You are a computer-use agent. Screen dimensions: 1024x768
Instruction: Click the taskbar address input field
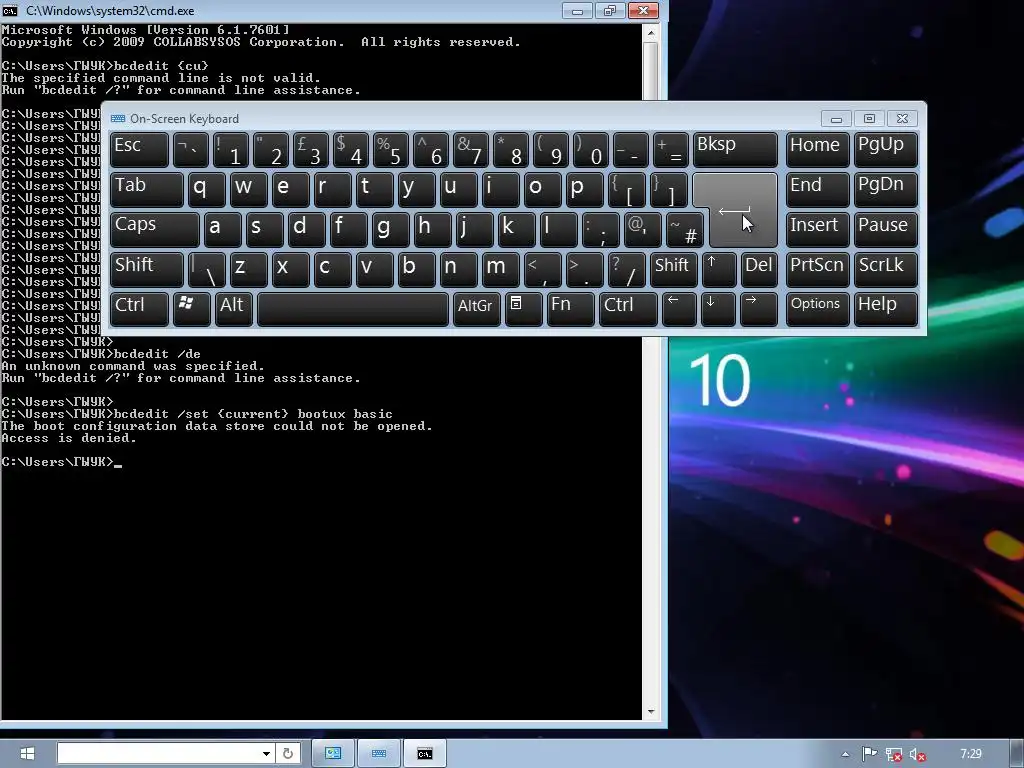pyautogui.click(x=159, y=754)
